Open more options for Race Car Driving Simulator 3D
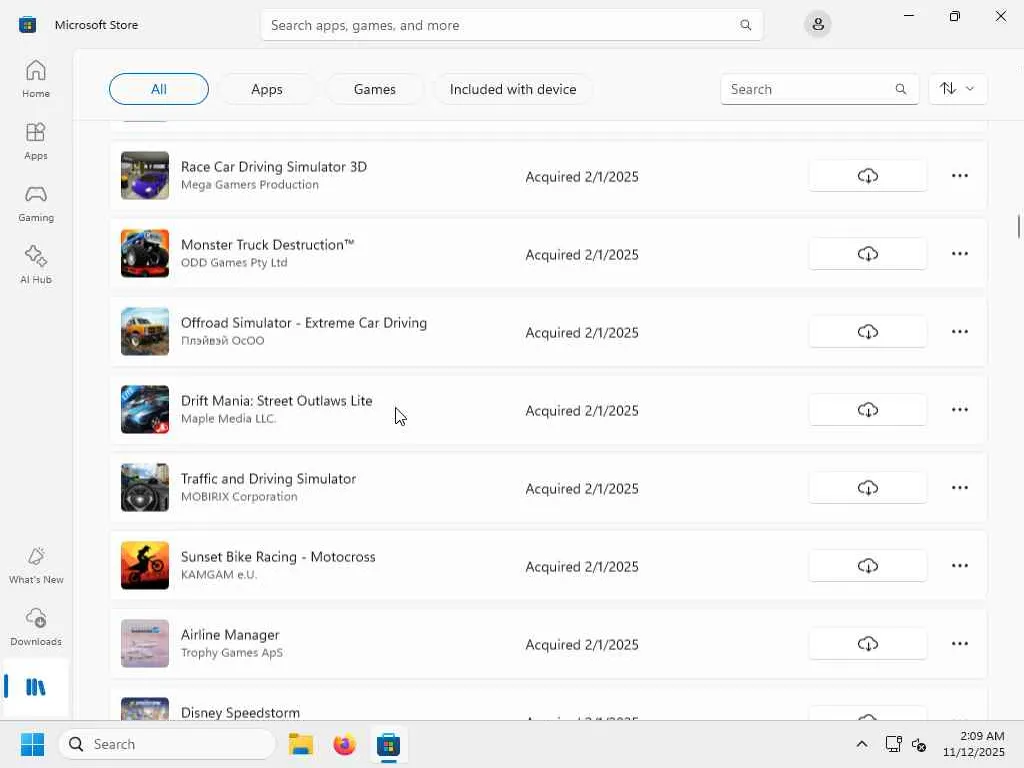 (x=959, y=176)
